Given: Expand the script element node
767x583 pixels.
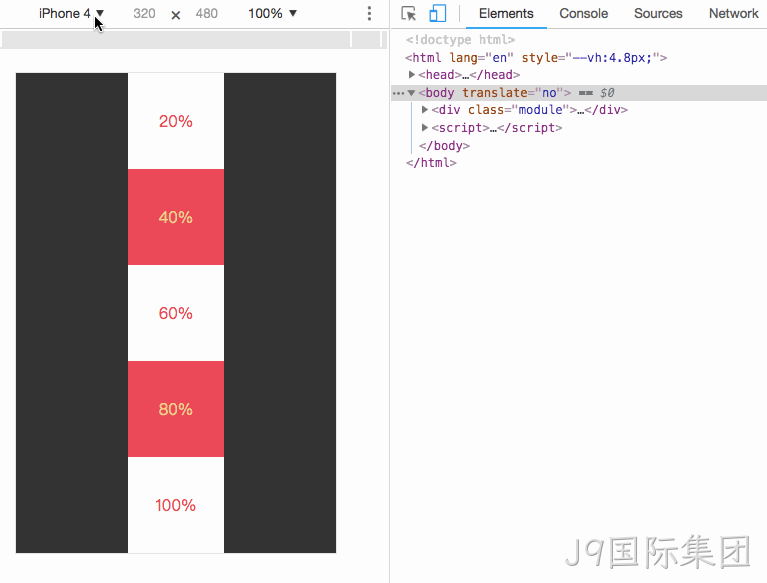Looking at the screenshot, I should [x=425, y=128].
